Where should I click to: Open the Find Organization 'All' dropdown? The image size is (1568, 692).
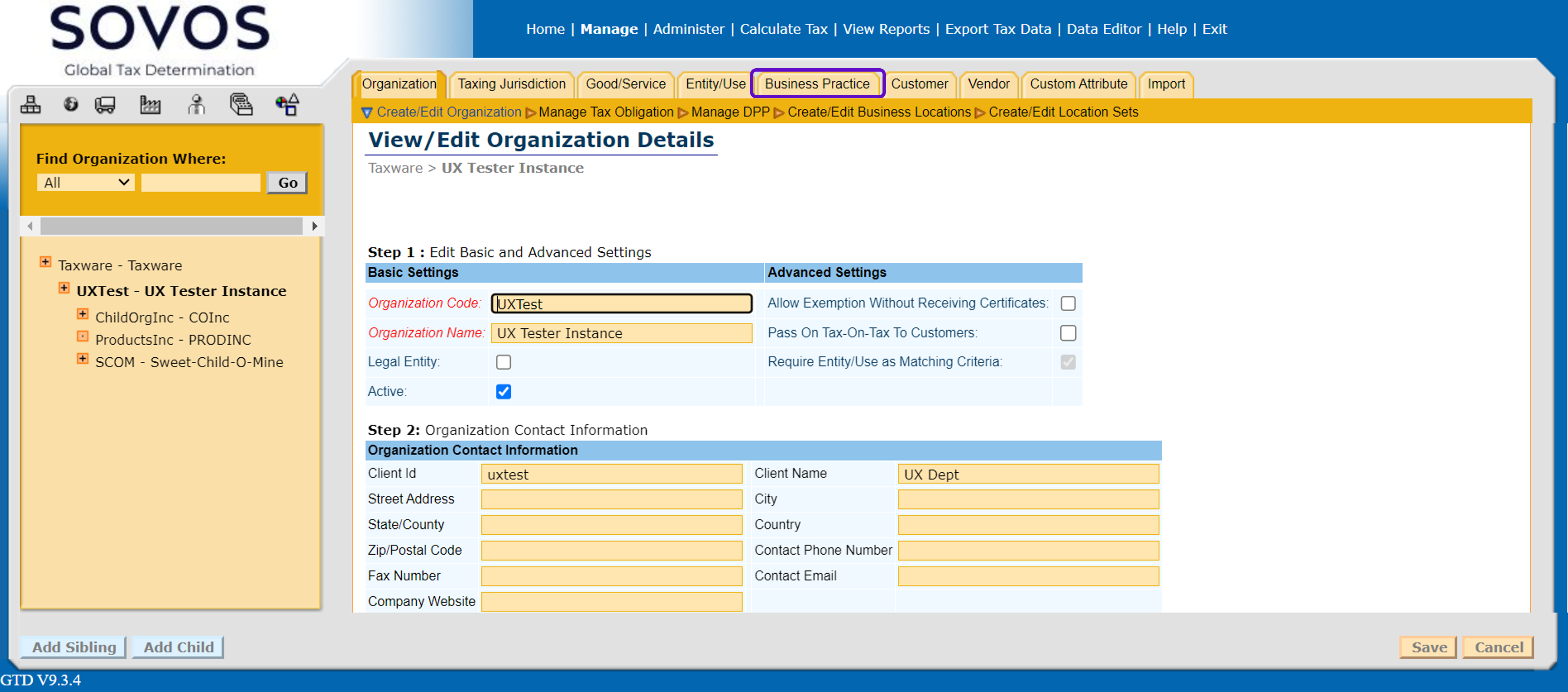pyautogui.click(x=85, y=183)
